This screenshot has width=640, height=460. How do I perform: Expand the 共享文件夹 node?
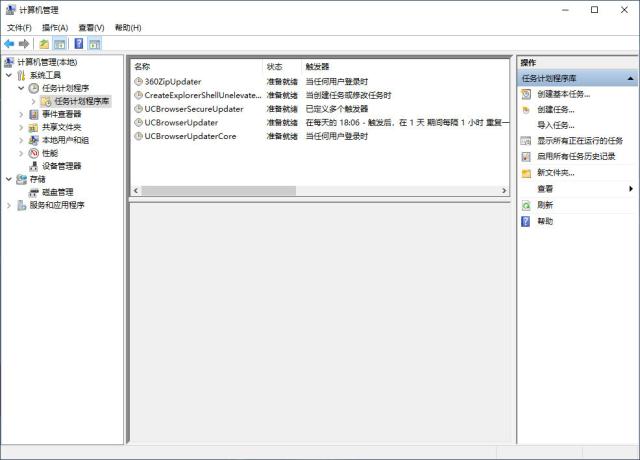pos(21,127)
